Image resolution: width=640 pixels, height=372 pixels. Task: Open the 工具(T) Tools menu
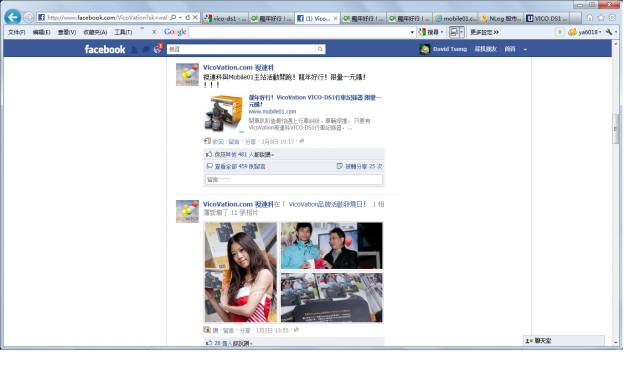pyautogui.click(x=123, y=32)
